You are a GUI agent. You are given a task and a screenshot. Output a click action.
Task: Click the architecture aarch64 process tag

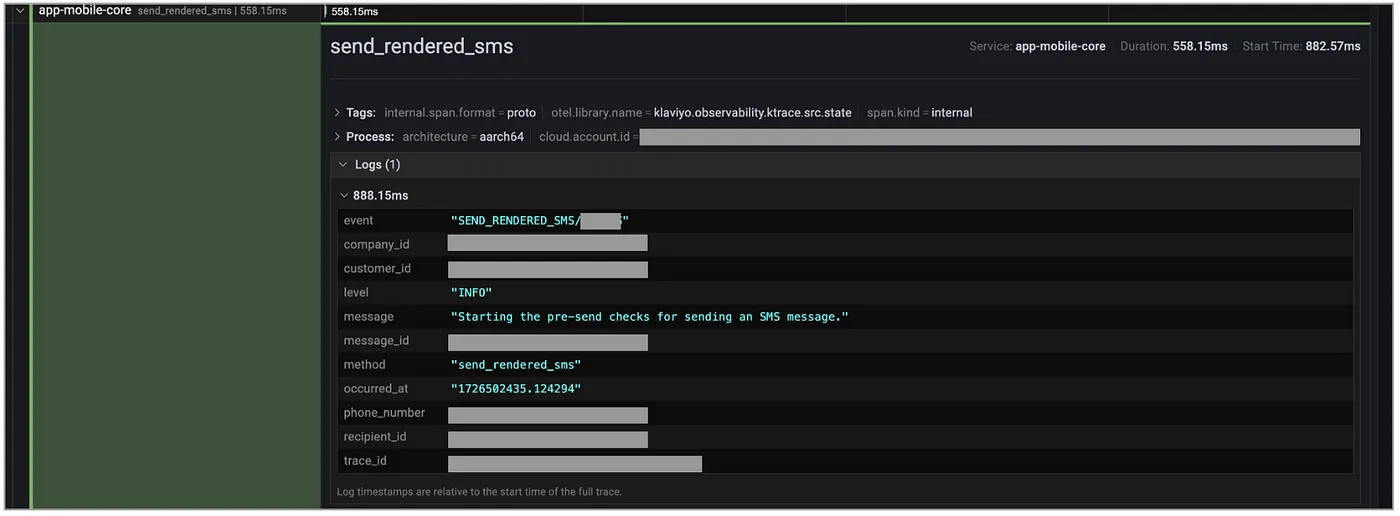[x=463, y=137]
